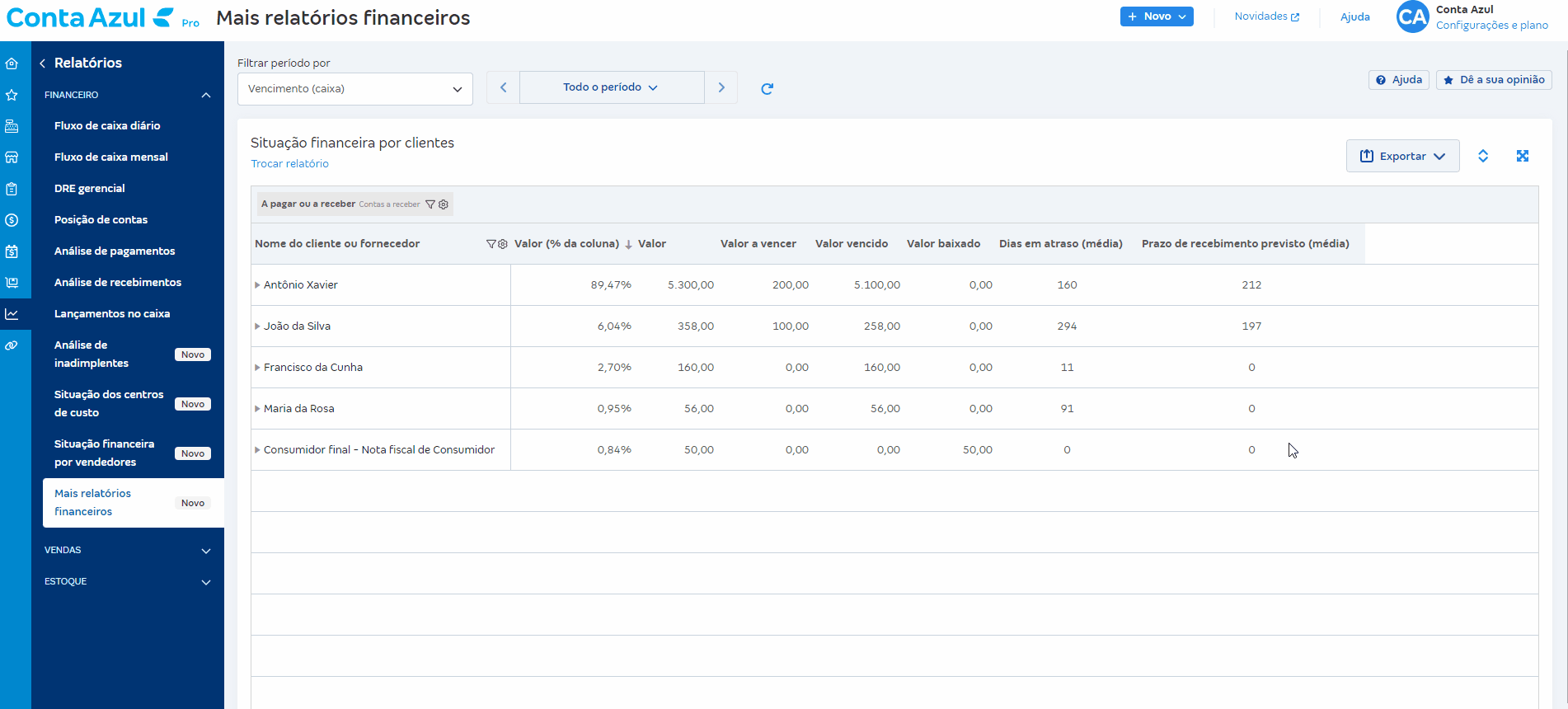The width and height of the screenshot is (1568, 709).
Task: Expand the Maria da Rosa row
Action: click(x=257, y=409)
